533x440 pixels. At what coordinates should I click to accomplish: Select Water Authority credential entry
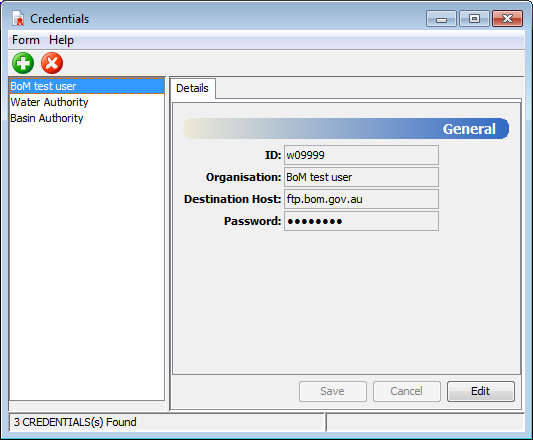pos(87,102)
